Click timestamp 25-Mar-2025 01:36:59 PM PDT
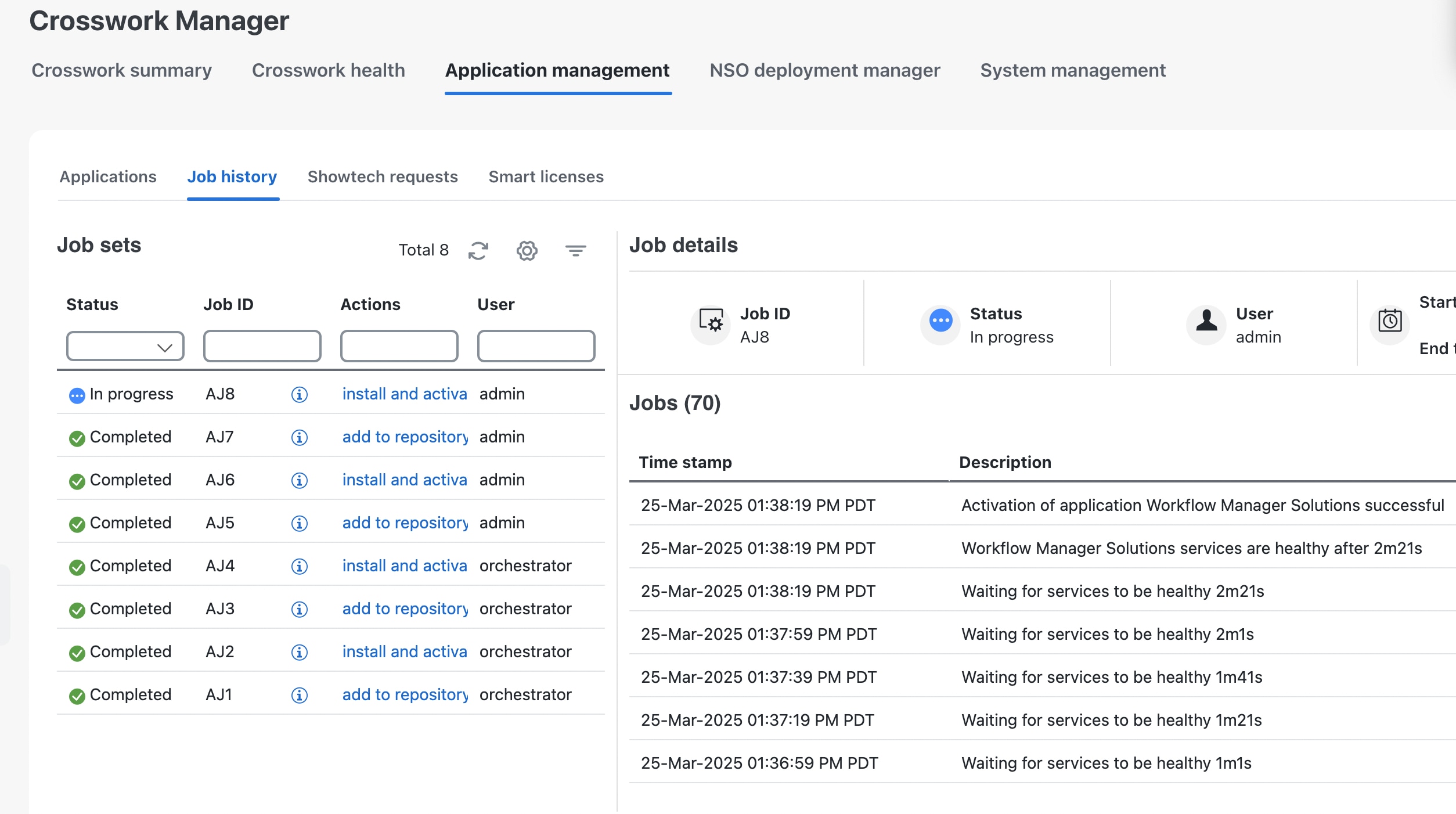Viewport: 1456px width, 814px height. click(x=759, y=763)
